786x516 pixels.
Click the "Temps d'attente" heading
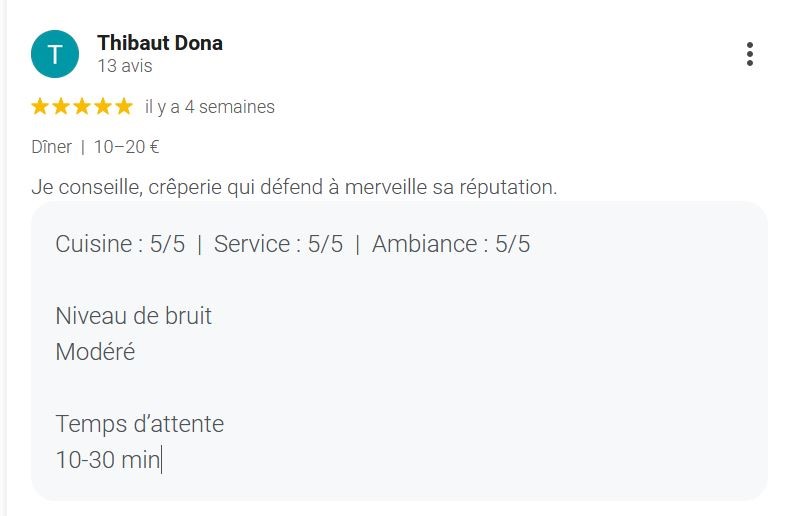(x=139, y=424)
